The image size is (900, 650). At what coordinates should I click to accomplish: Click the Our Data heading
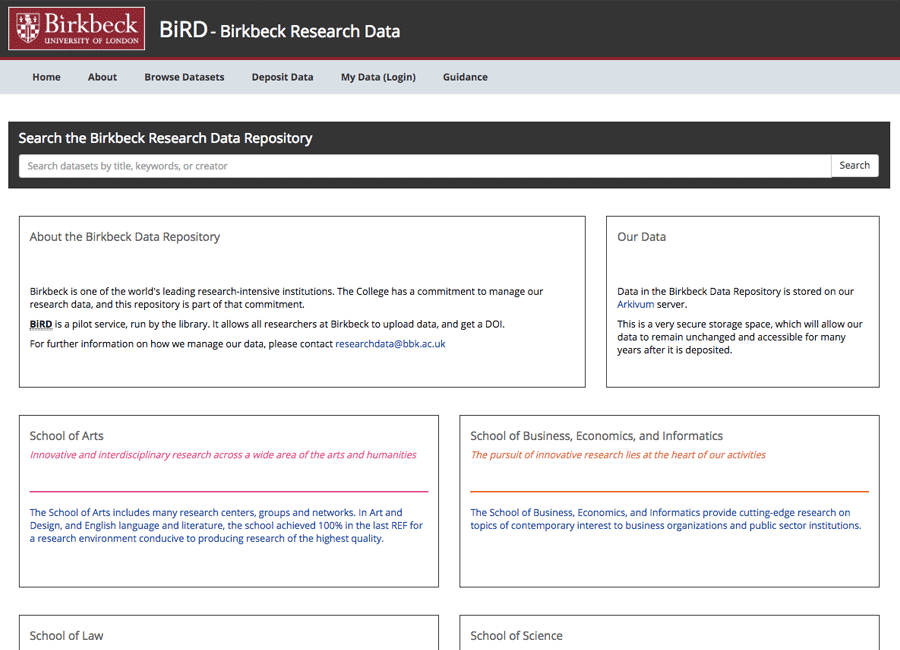pos(642,237)
